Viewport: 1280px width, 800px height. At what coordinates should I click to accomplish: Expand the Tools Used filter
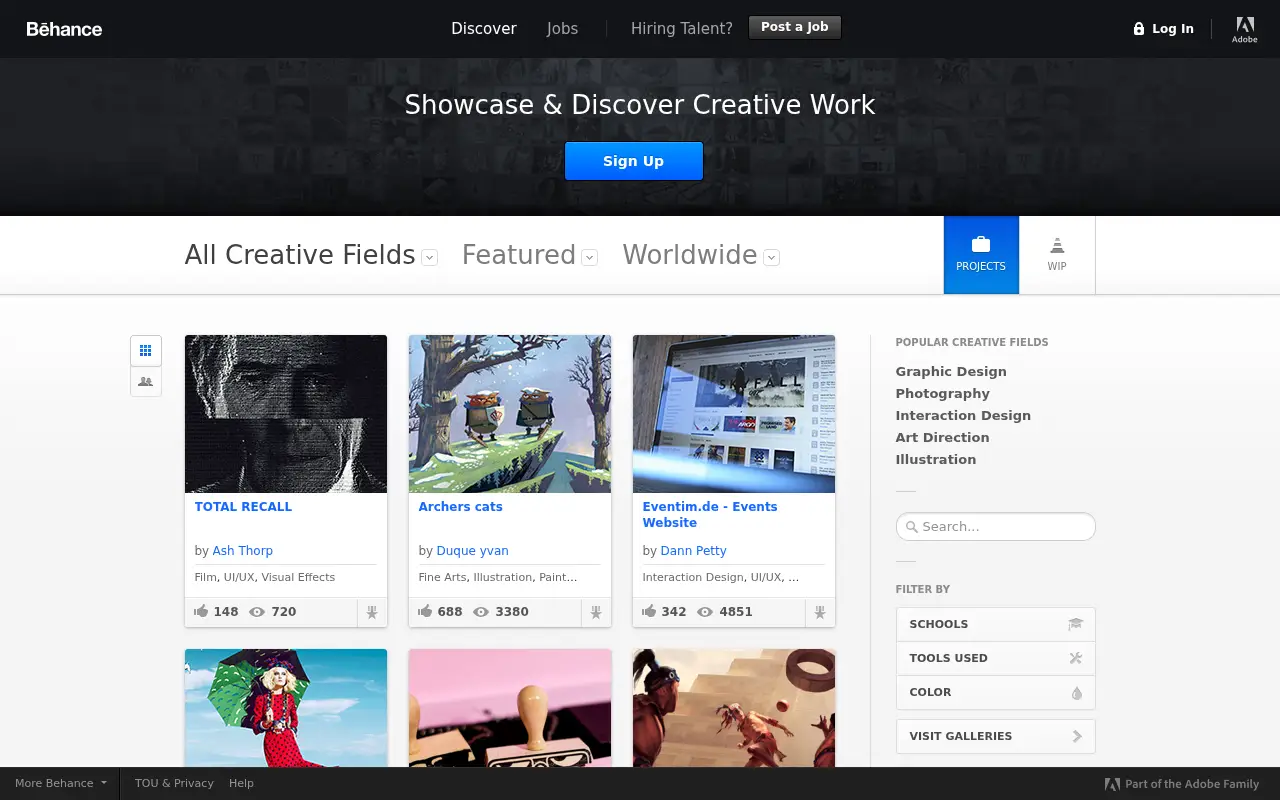coord(996,658)
